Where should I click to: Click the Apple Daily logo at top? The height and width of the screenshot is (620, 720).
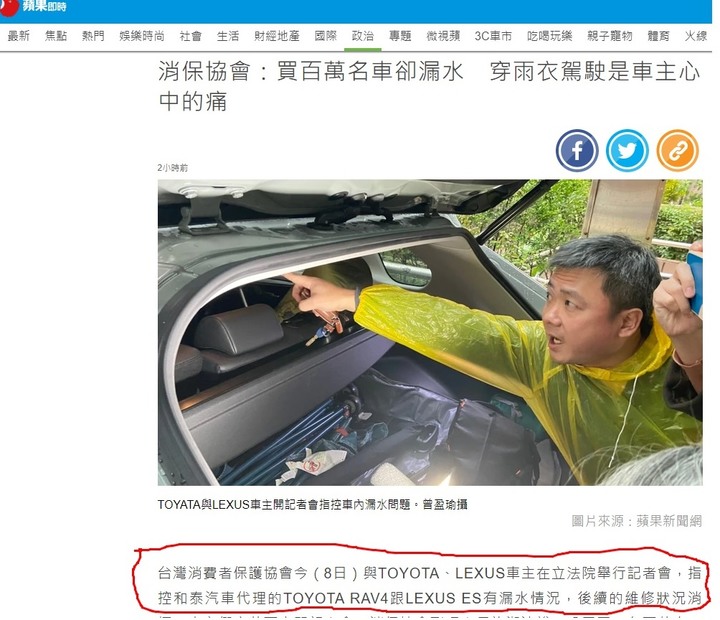(x=33, y=6)
